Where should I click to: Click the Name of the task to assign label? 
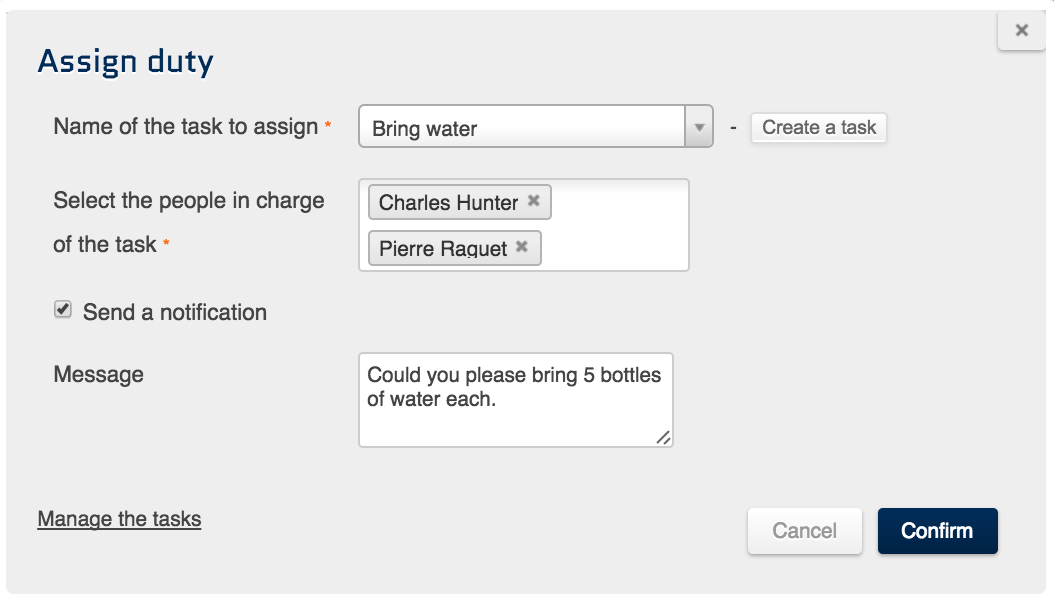click(x=186, y=127)
